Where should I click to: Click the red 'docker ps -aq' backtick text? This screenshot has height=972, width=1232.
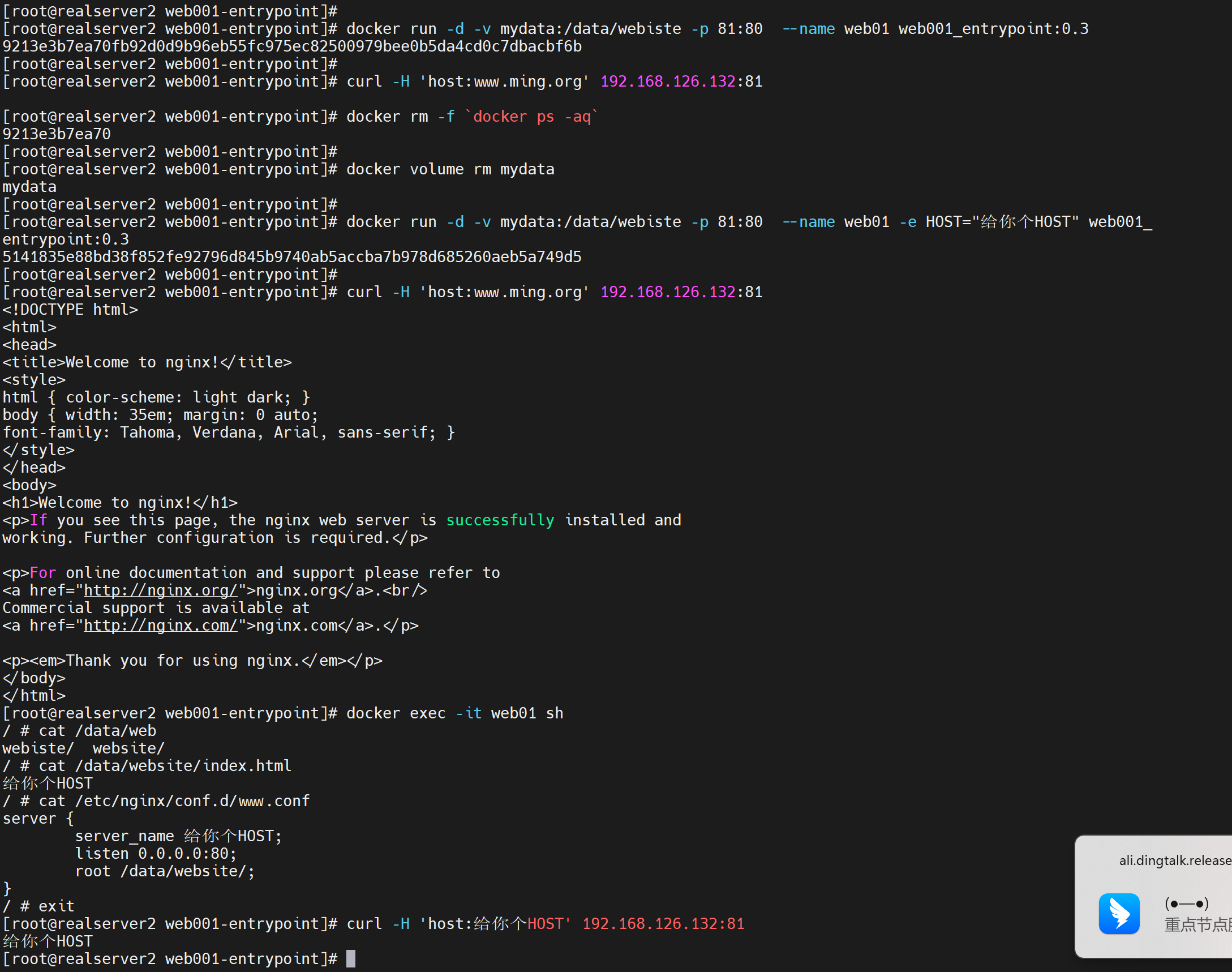coord(531,117)
